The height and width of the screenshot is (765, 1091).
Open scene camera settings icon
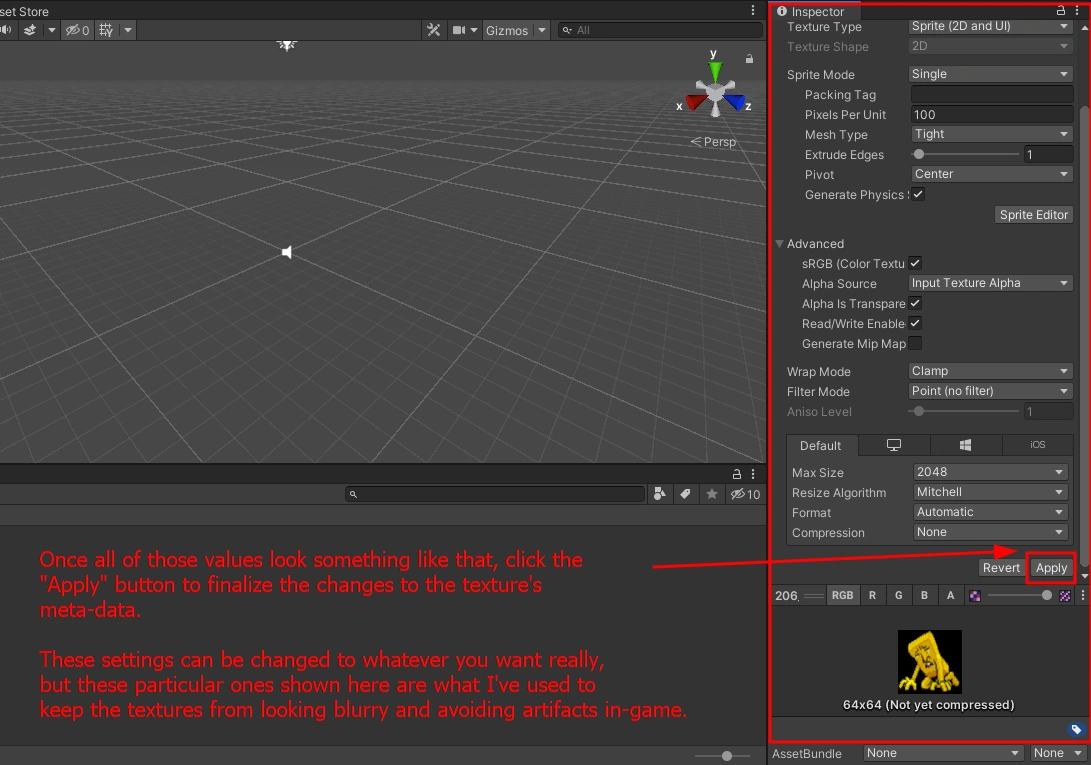pos(459,30)
